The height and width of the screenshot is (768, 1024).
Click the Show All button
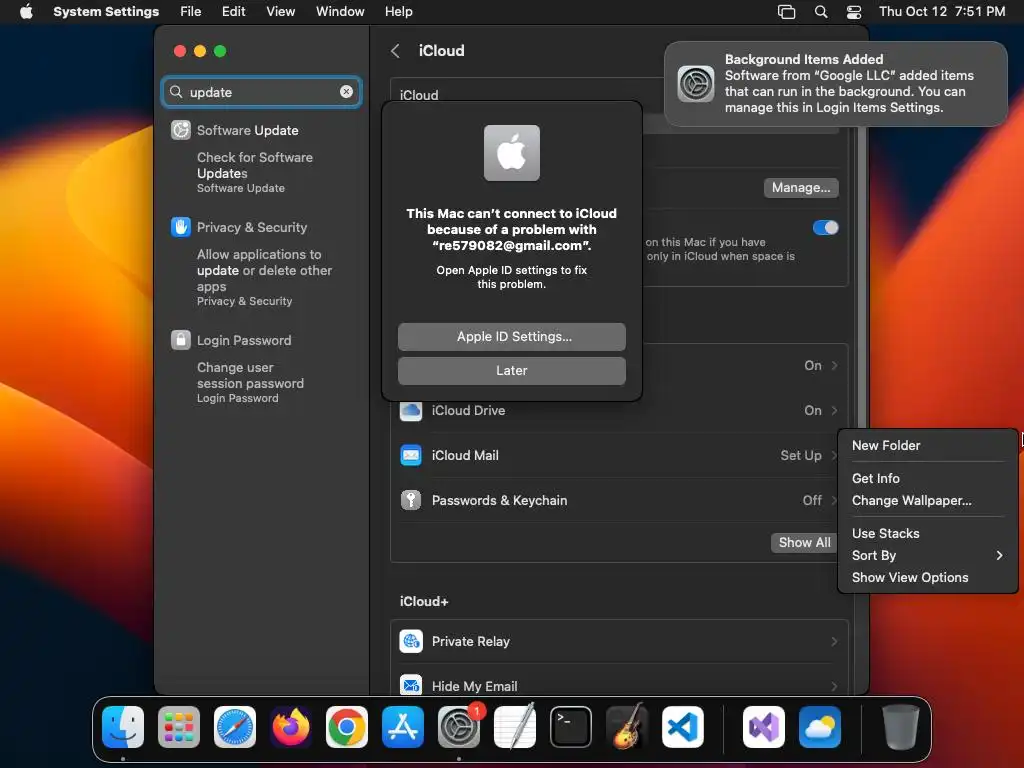804,542
